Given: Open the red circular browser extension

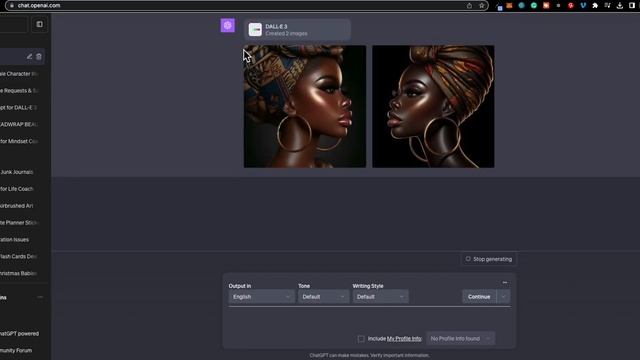Looking at the screenshot, I should pos(571,6).
